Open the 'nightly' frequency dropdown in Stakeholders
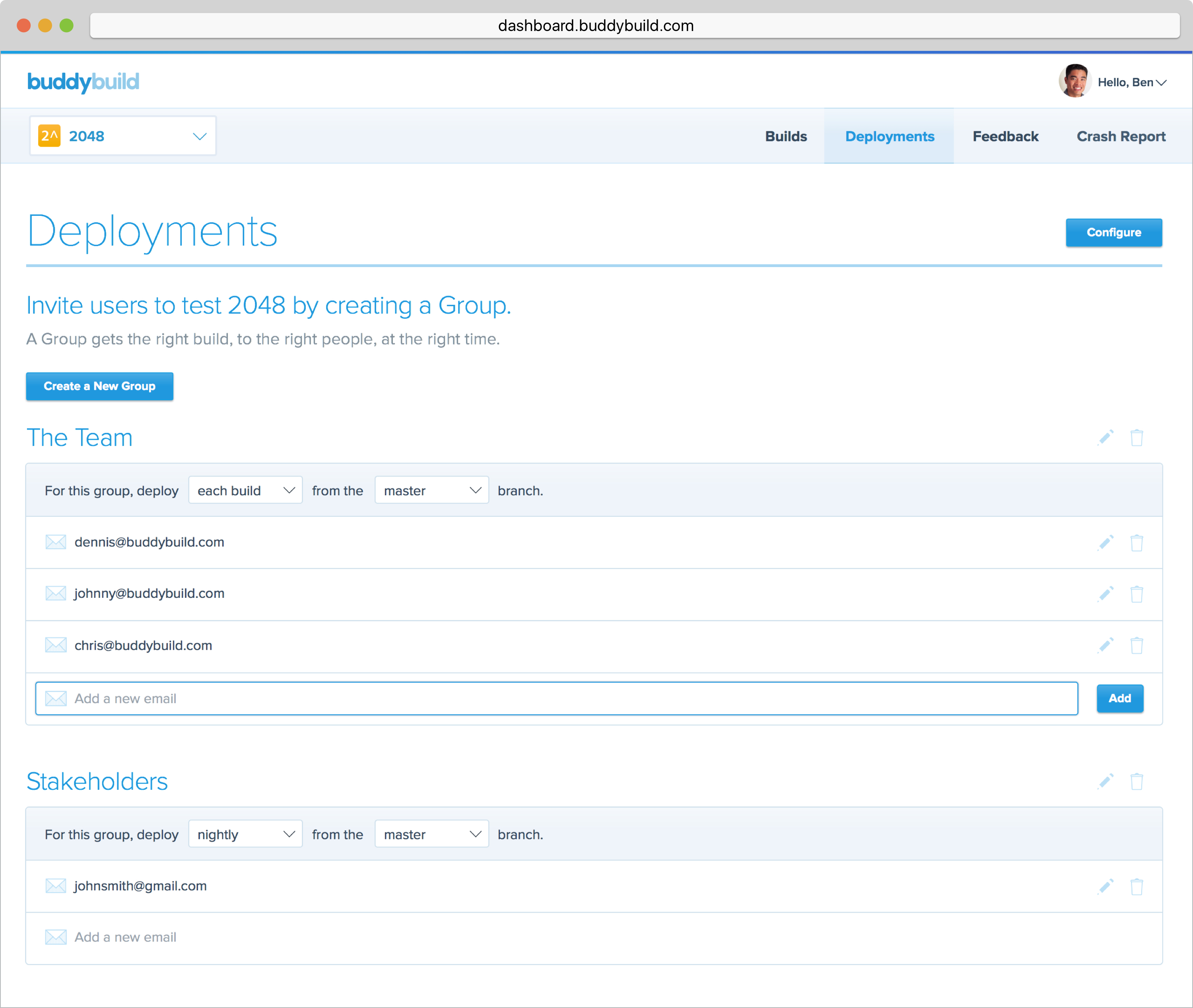The height and width of the screenshot is (1008, 1193). [x=245, y=834]
